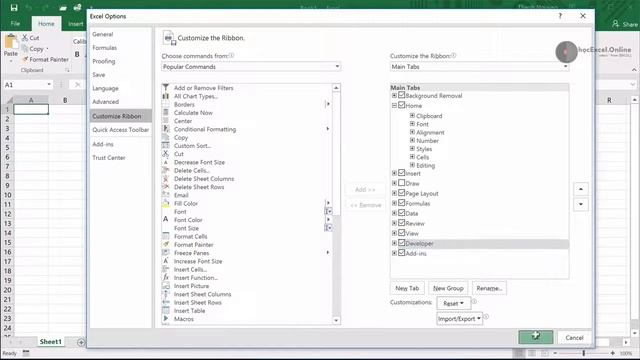The height and width of the screenshot is (360, 640).
Task: Expand the Alignment group node
Action: point(412,132)
